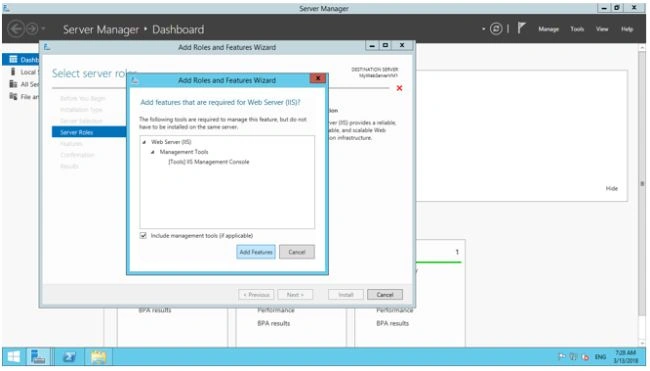Click the Add Features button
This screenshot has width=650, height=371.
point(256,252)
